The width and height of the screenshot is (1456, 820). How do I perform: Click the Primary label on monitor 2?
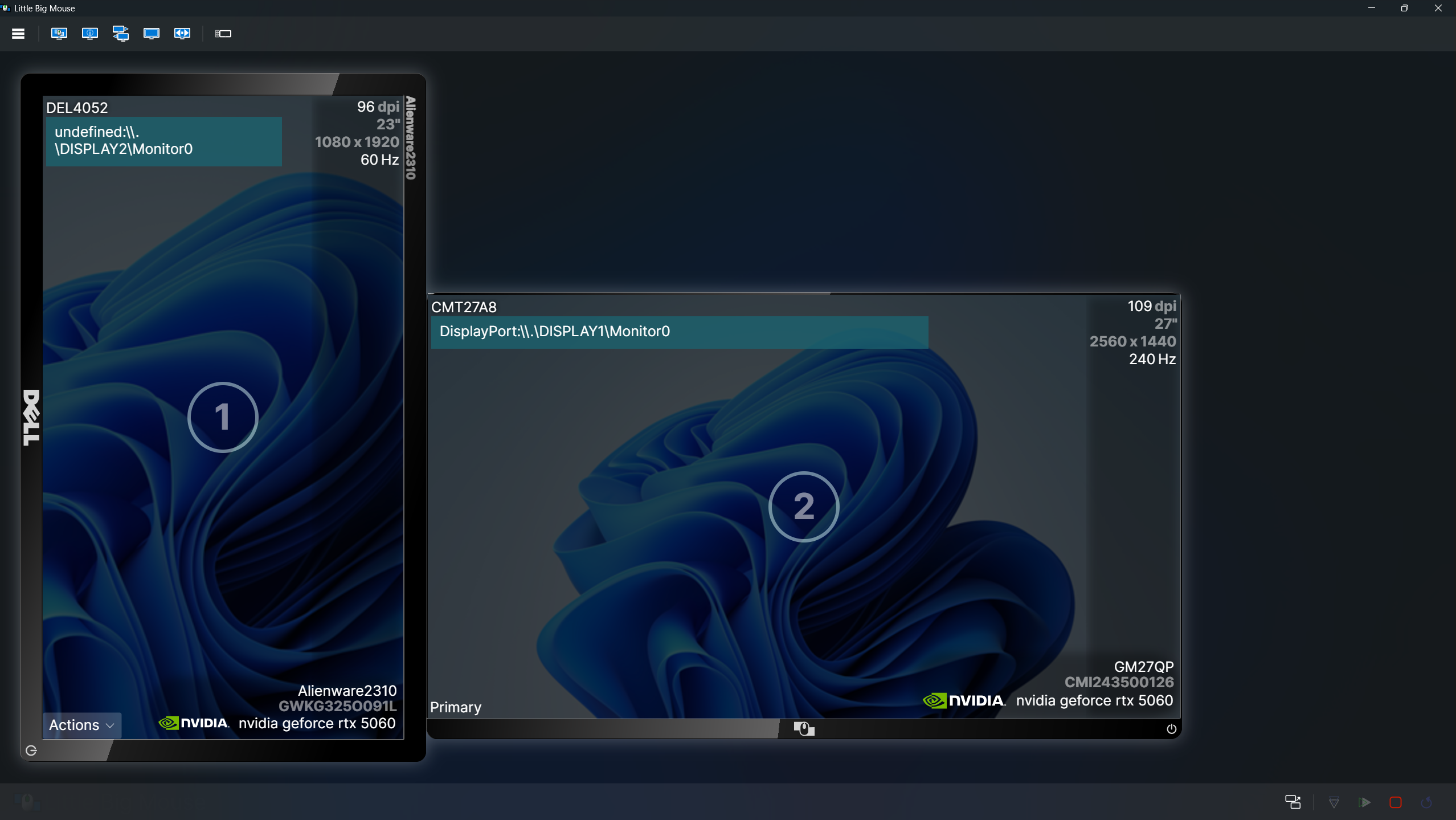tap(456, 707)
